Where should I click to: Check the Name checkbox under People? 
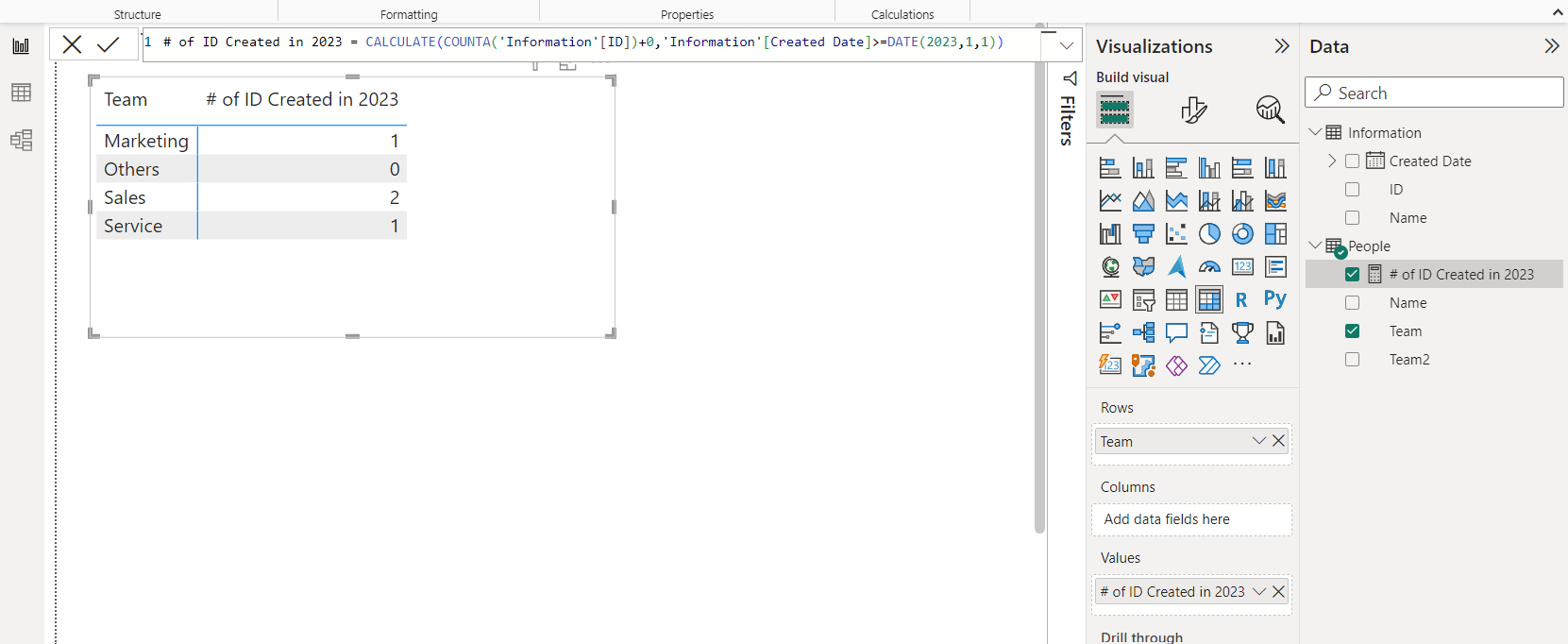click(x=1352, y=303)
